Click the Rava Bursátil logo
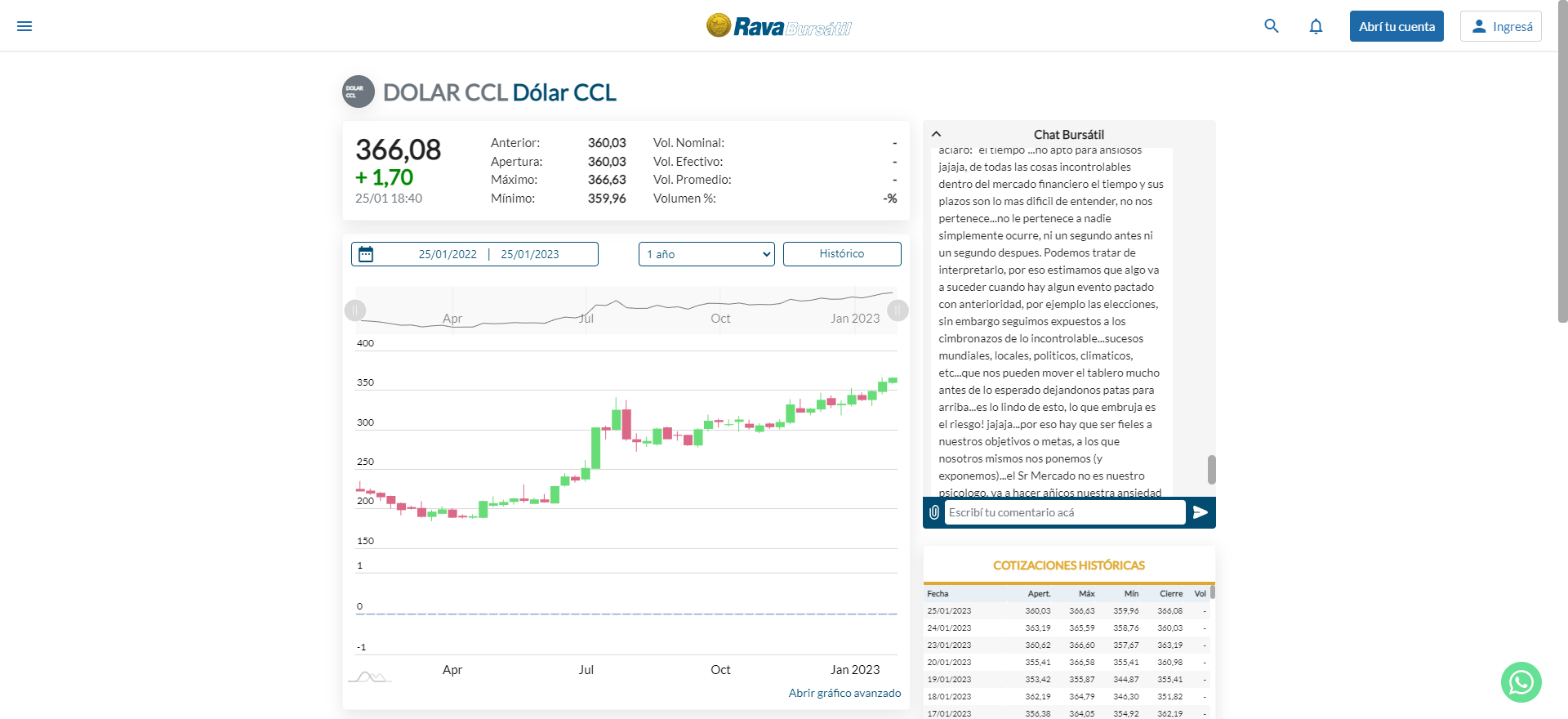 point(778,26)
